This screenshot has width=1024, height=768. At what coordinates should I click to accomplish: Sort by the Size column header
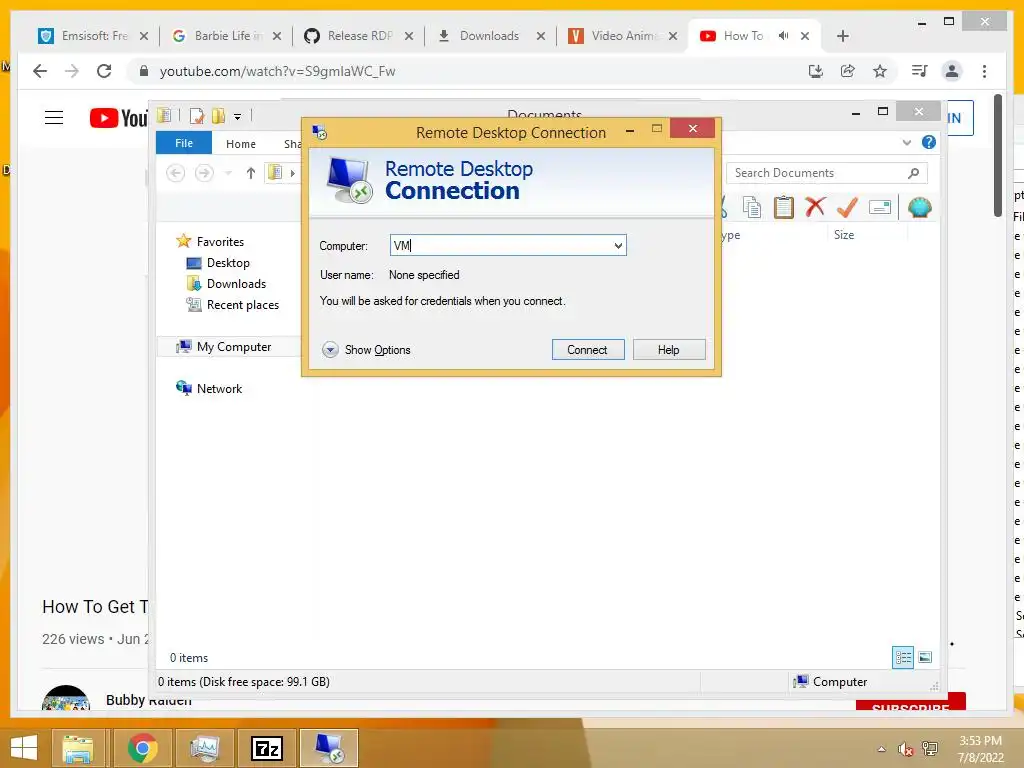pos(844,234)
